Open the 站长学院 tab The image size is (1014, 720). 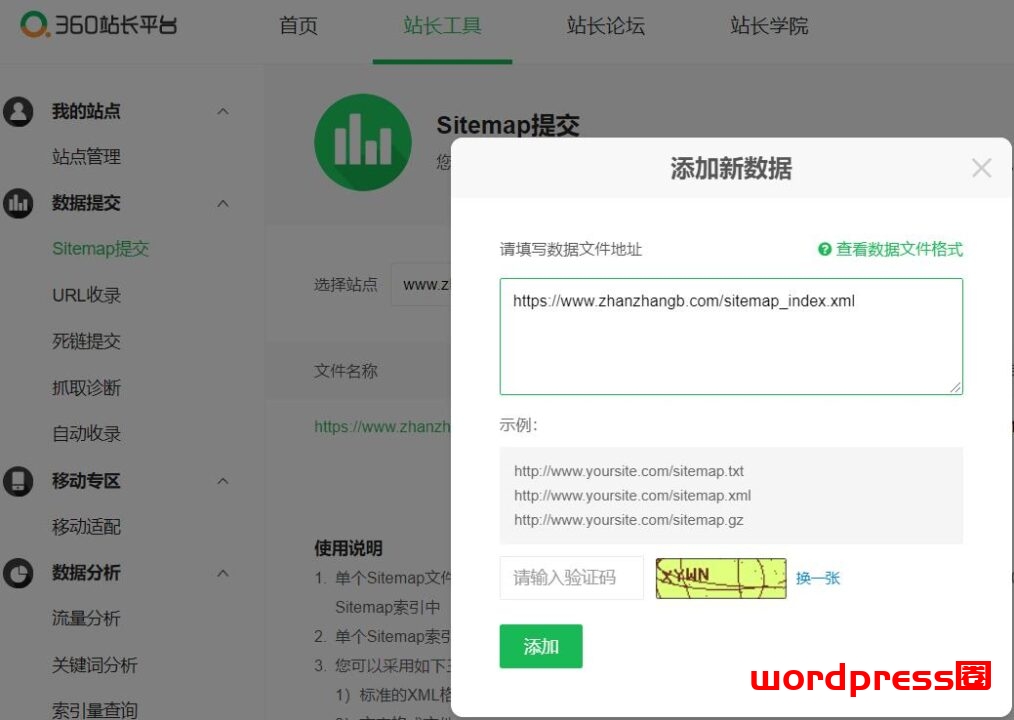click(x=770, y=26)
